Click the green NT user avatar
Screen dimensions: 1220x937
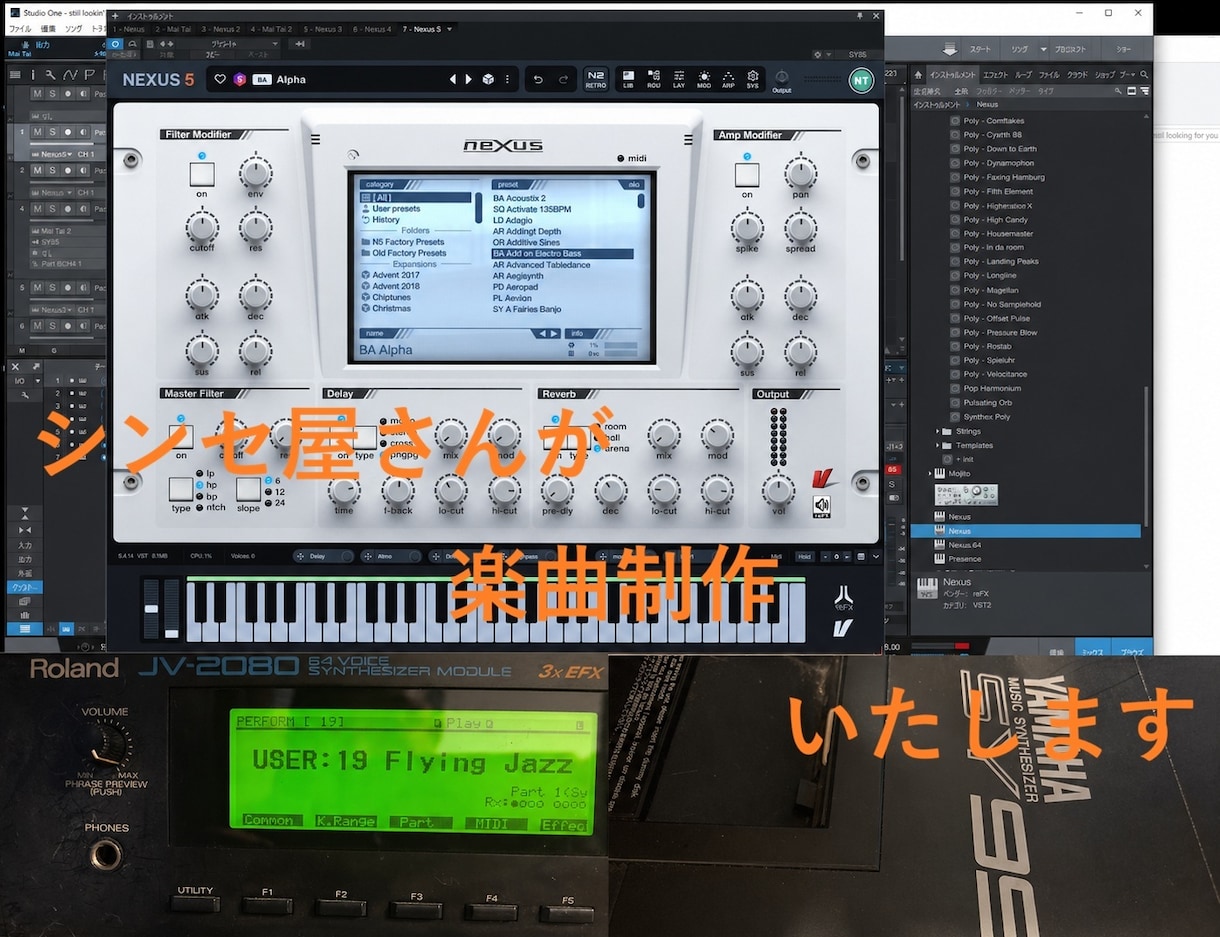pyautogui.click(x=860, y=80)
